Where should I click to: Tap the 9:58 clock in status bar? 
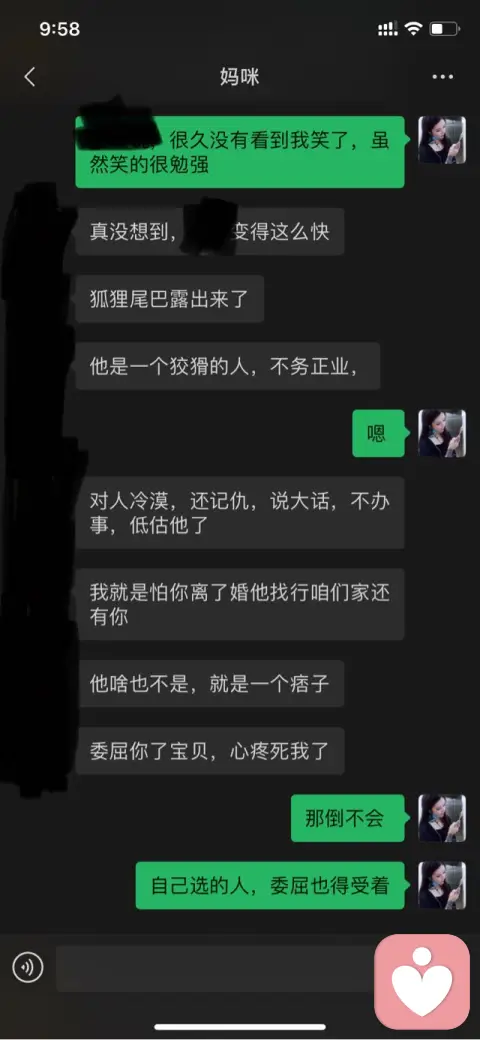point(60,29)
